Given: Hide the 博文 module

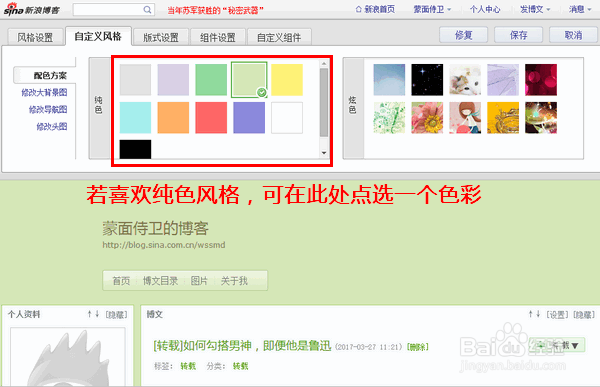Looking at the screenshot, I should (x=584, y=315).
